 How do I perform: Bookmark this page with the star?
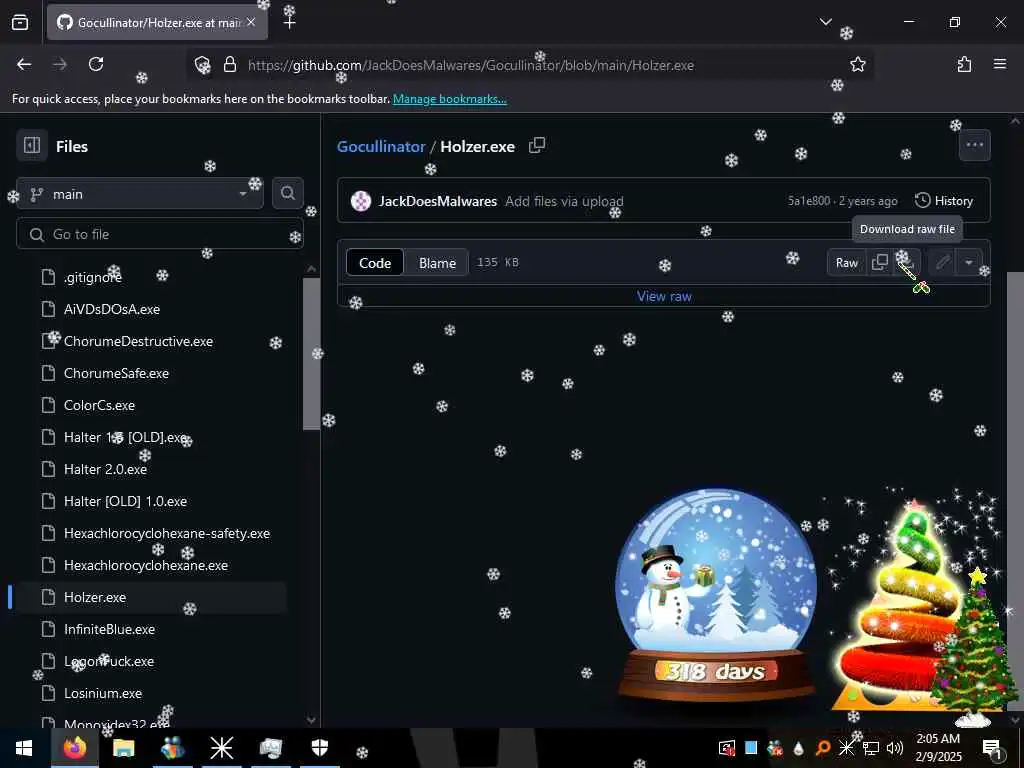click(857, 64)
